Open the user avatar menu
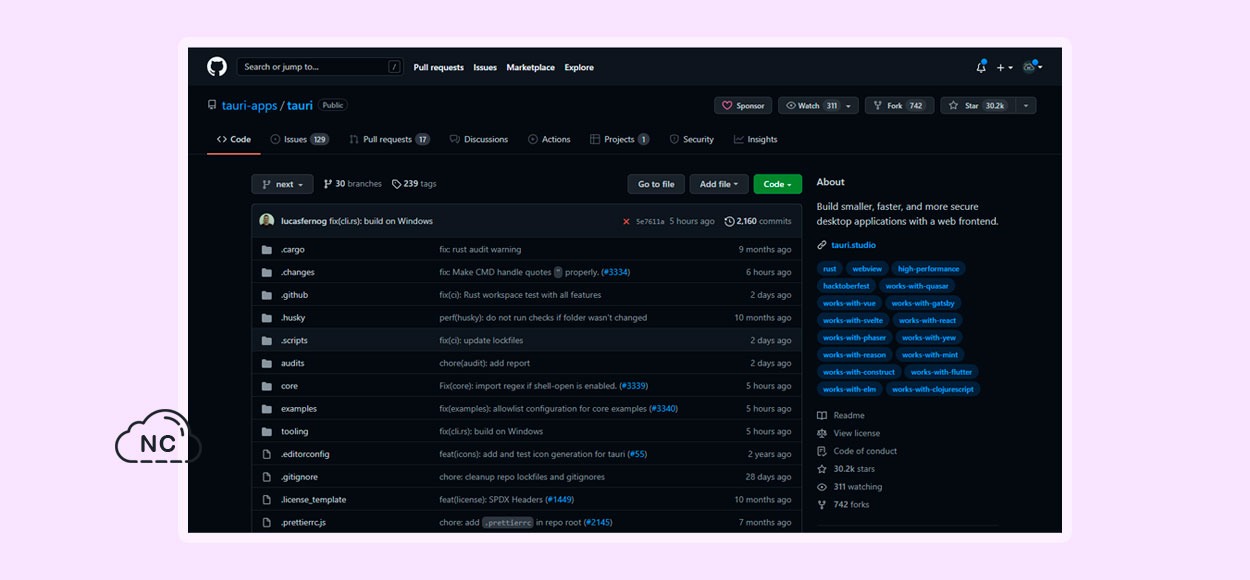 1032,67
